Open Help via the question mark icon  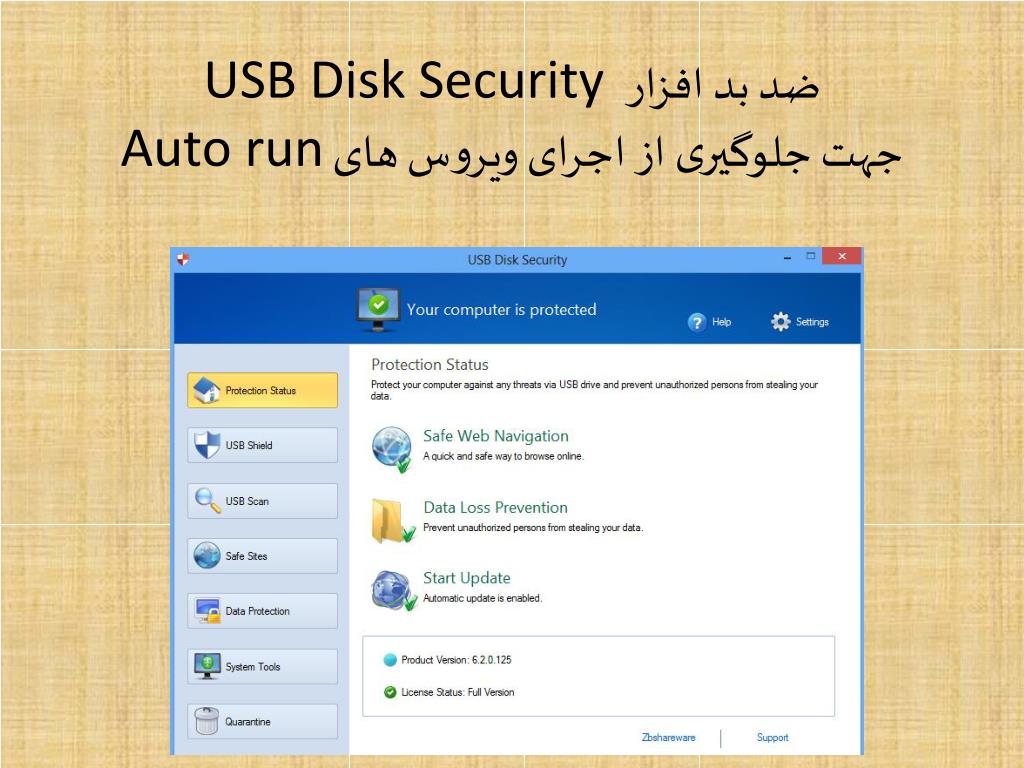click(x=697, y=322)
